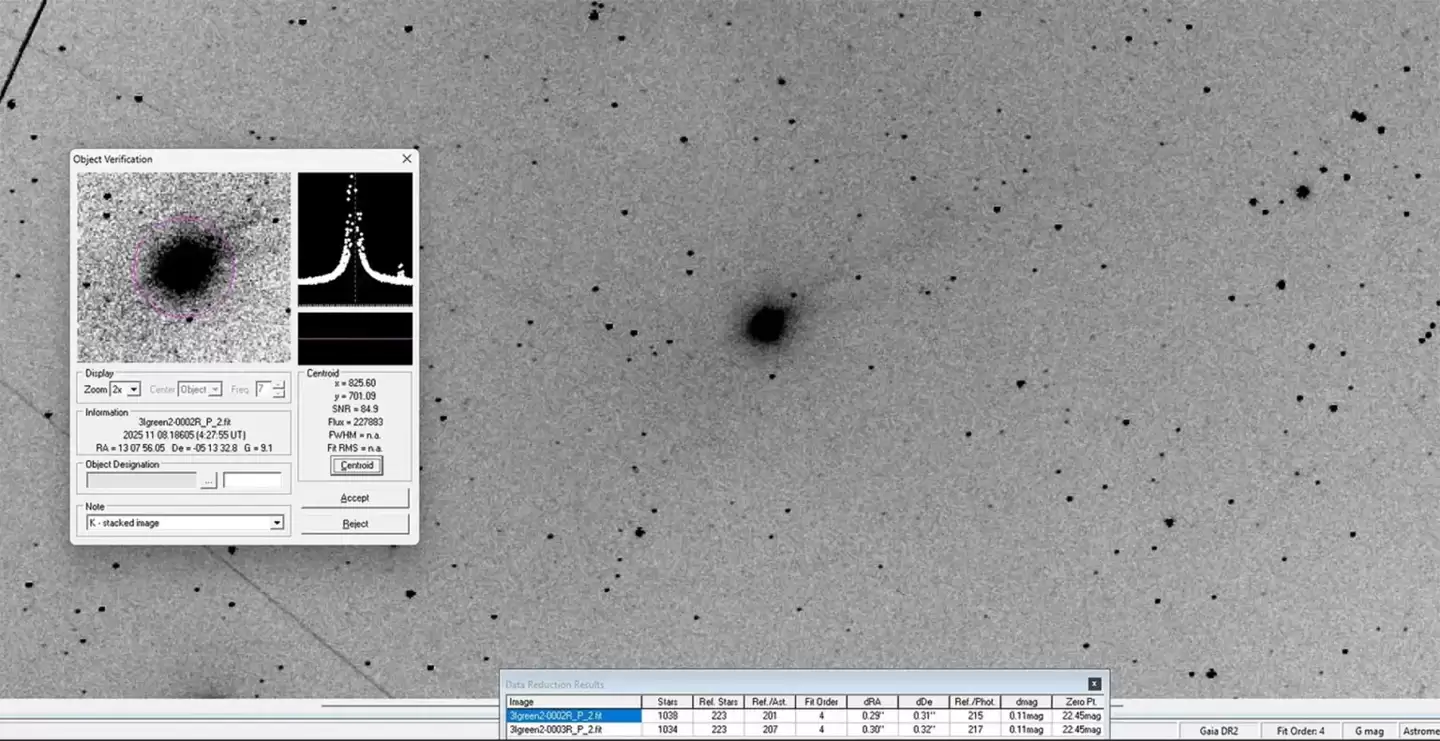This screenshot has height=741, width=1440.
Task: Click the magnified object preview thumbnail
Action: (x=183, y=267)
